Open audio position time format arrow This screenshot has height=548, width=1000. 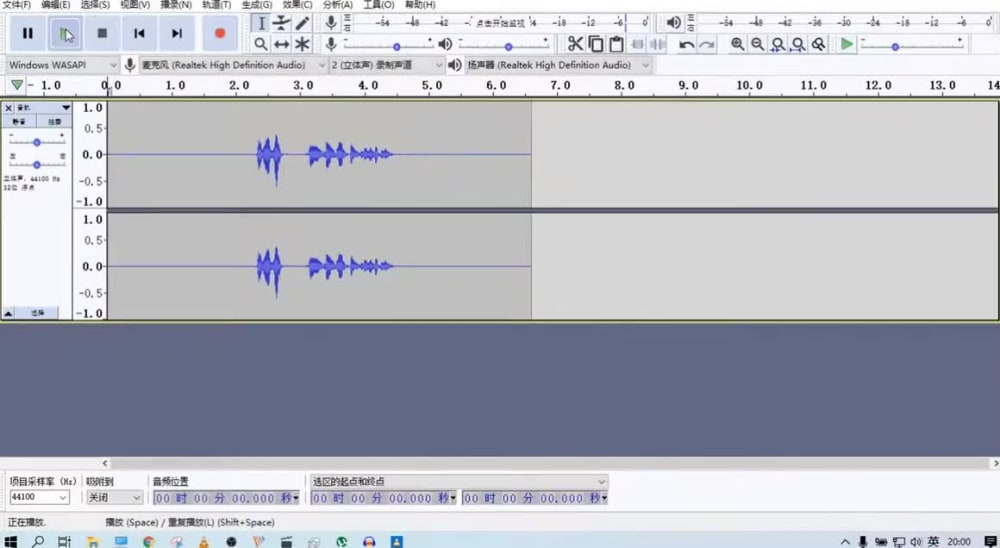click(x=296, y=498)
